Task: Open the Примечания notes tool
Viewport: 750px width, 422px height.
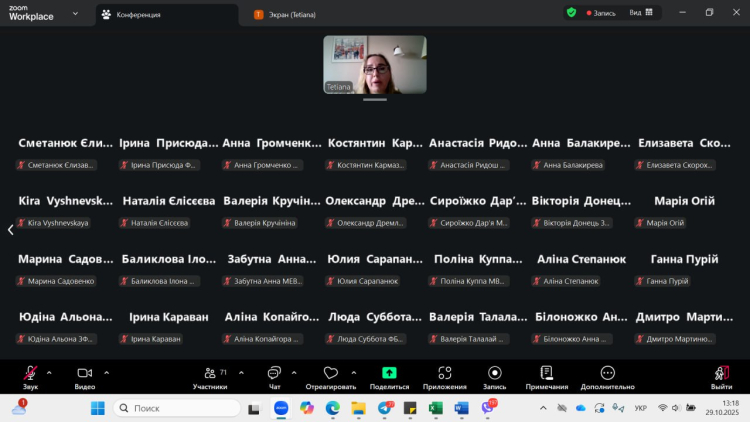Action: tap(547, 375)
